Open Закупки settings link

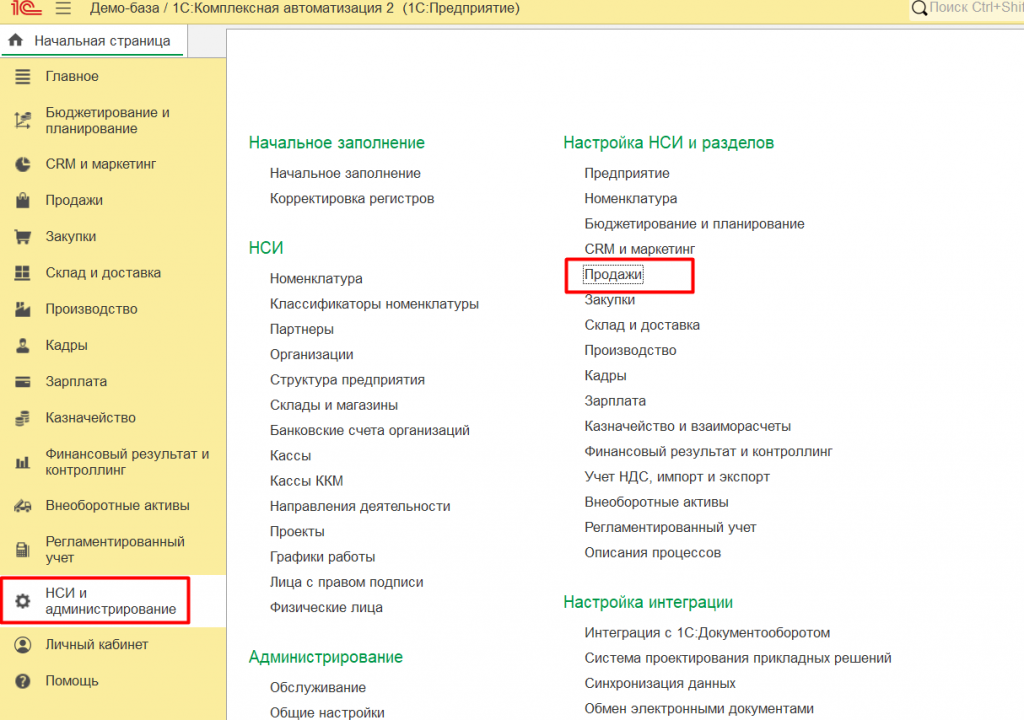(x=609, y=300)
